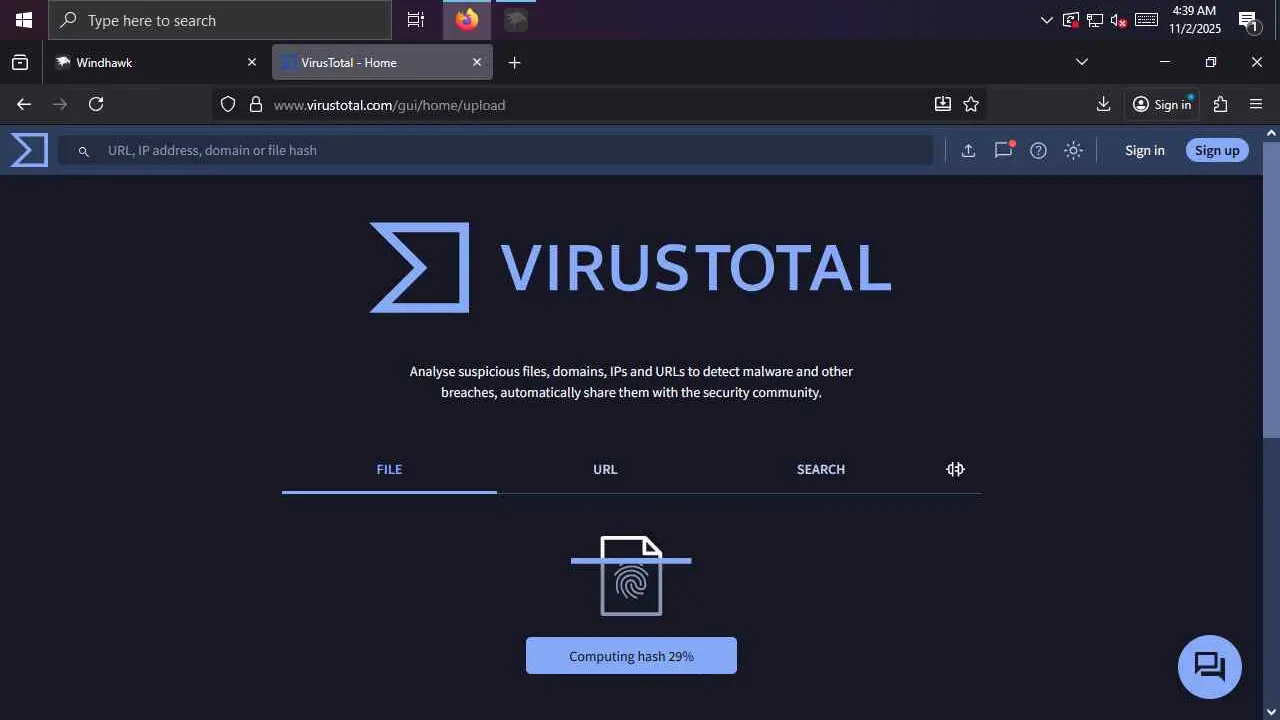Open a new tab with the plus button
Image resolution: width=1280 pixels, height=720 pixels.
pyautogui.click(x=514, y=62)
